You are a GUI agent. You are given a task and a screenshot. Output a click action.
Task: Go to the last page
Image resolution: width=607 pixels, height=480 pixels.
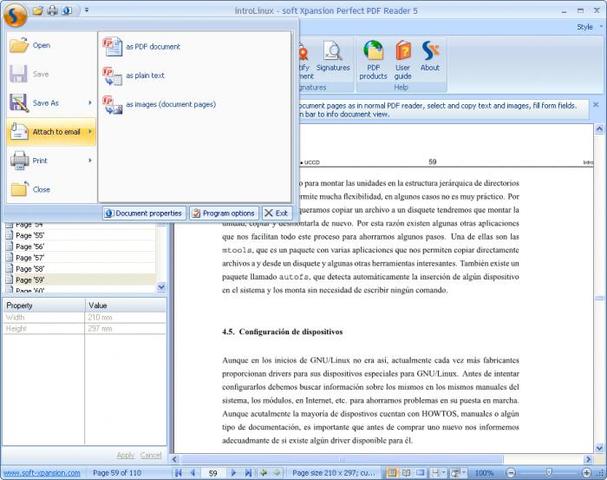pyautogui.click(x=248, y=473)
